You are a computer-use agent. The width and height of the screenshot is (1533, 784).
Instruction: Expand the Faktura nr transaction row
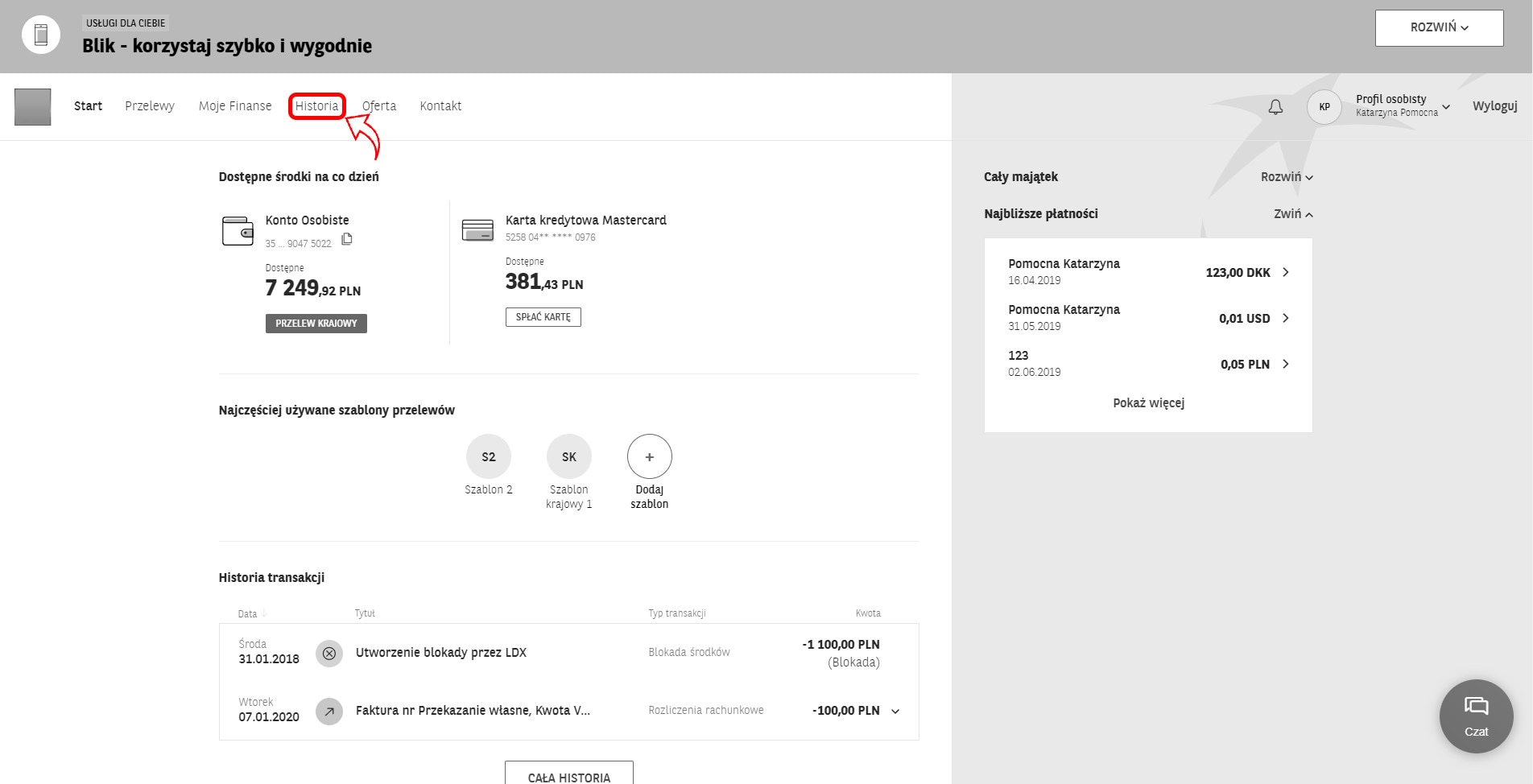click(895, 712)
